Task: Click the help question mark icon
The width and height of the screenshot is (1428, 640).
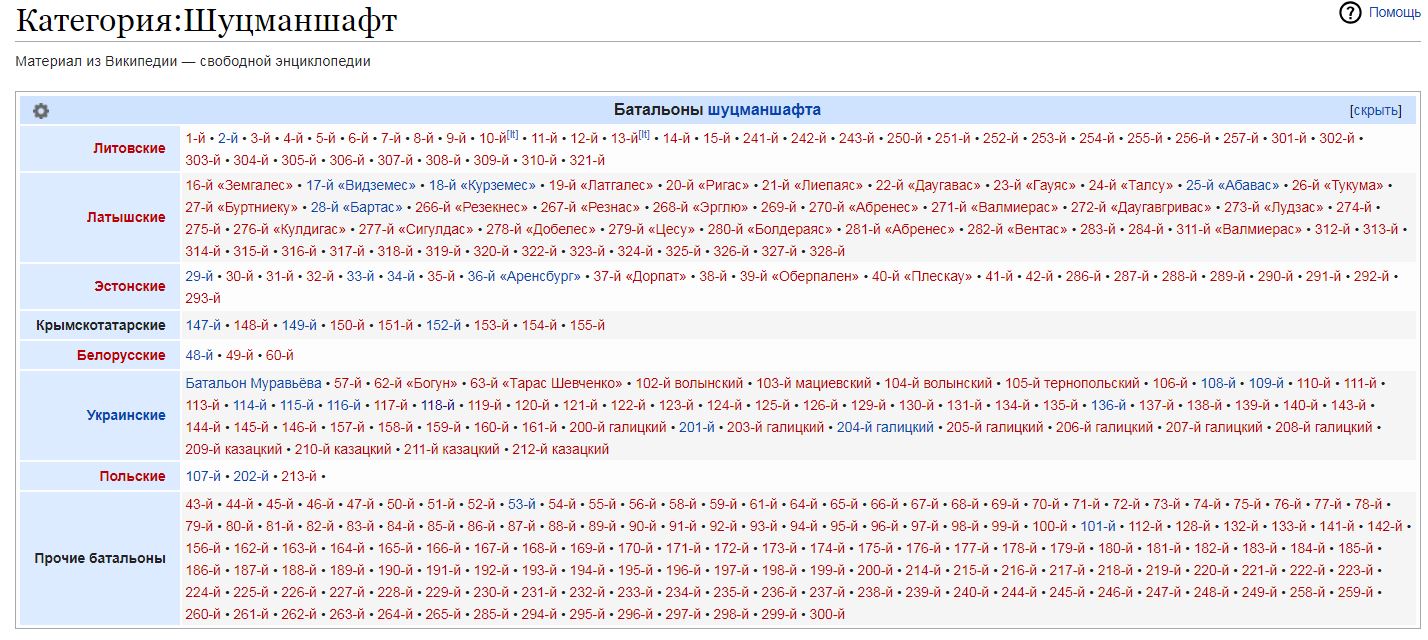Action: pyautogui.click(x=1351, y=13)
